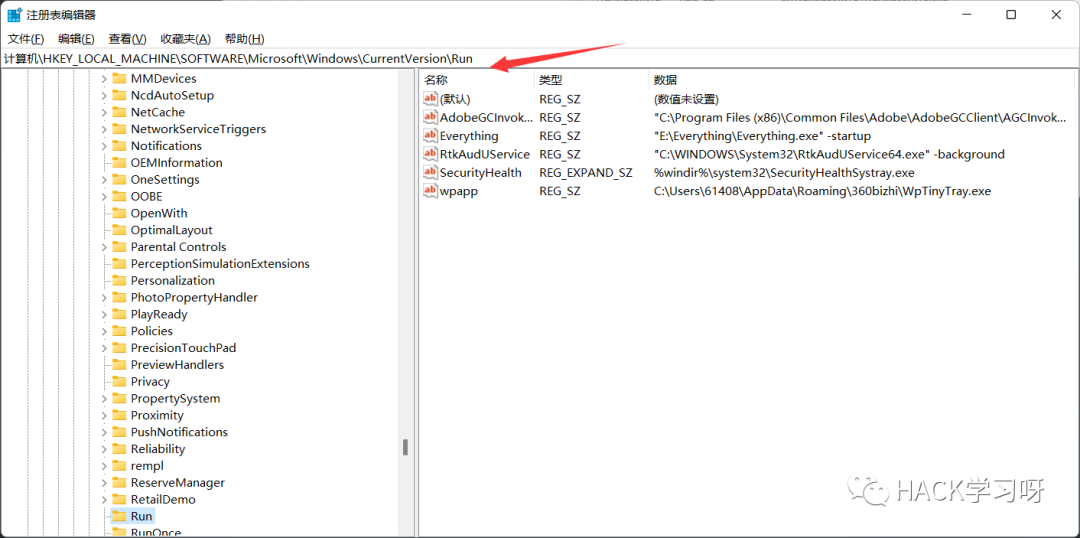Click the WpTinyTray.exe data path
This screenshot has width=1080, height=538.
(822, 191)
